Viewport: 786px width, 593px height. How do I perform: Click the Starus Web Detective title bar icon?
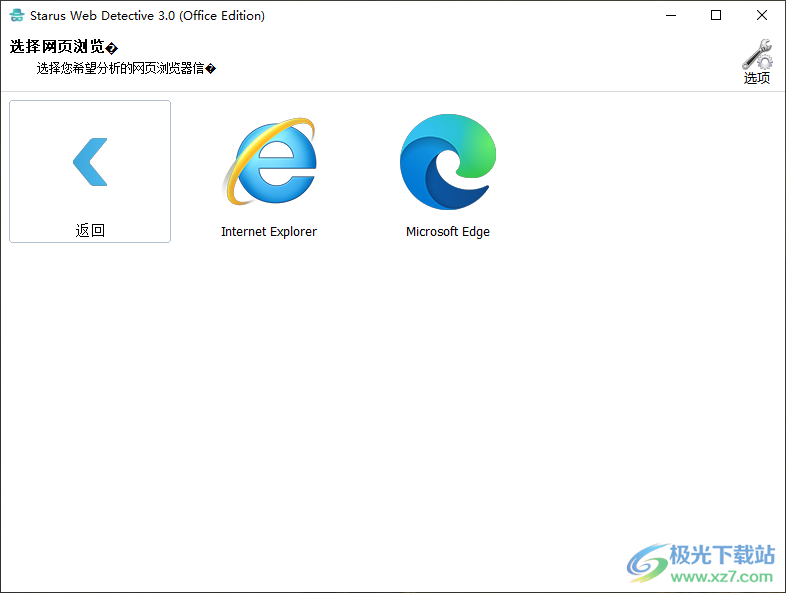tap(17, 15)
